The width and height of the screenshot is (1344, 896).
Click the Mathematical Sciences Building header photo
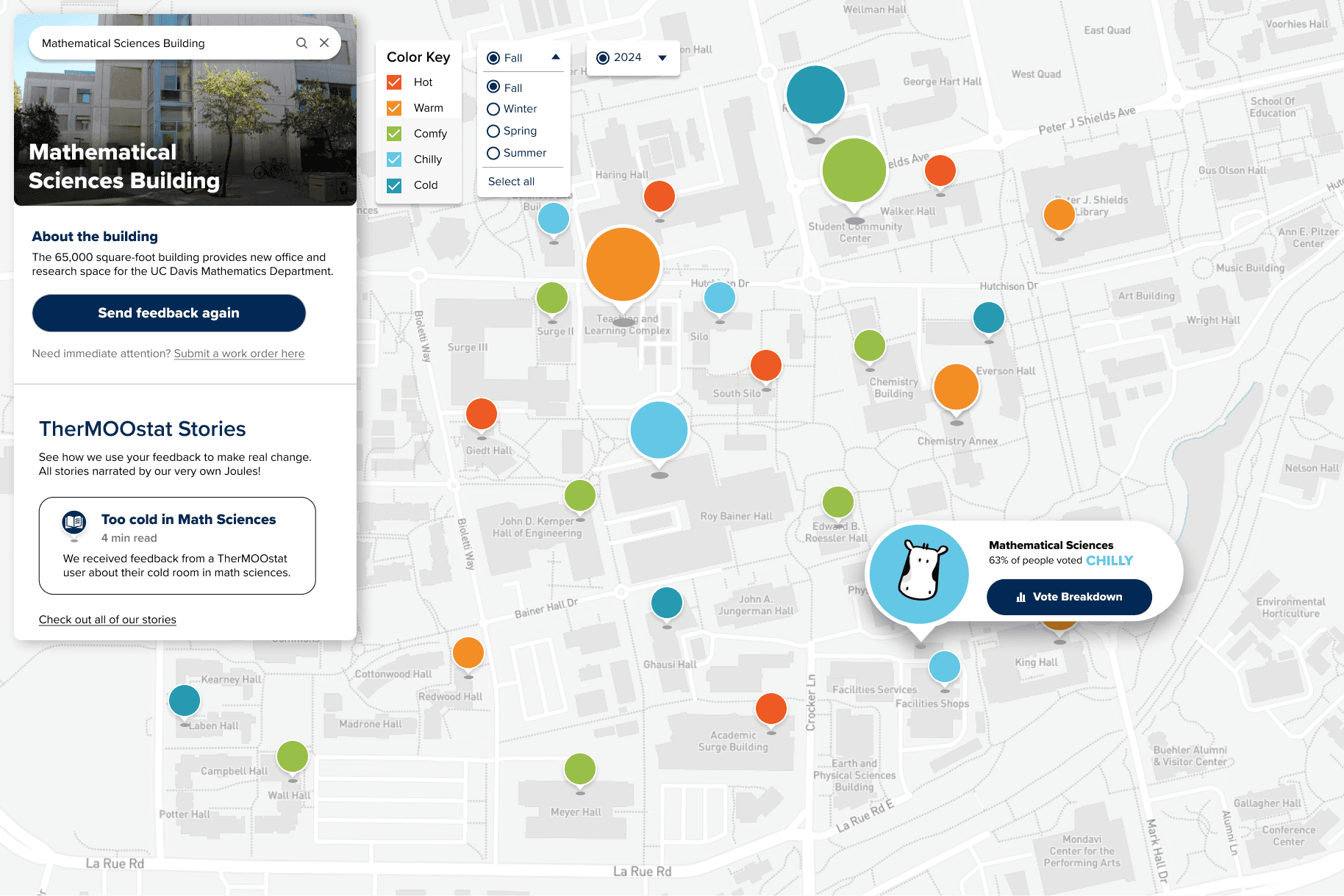point(185,110)
